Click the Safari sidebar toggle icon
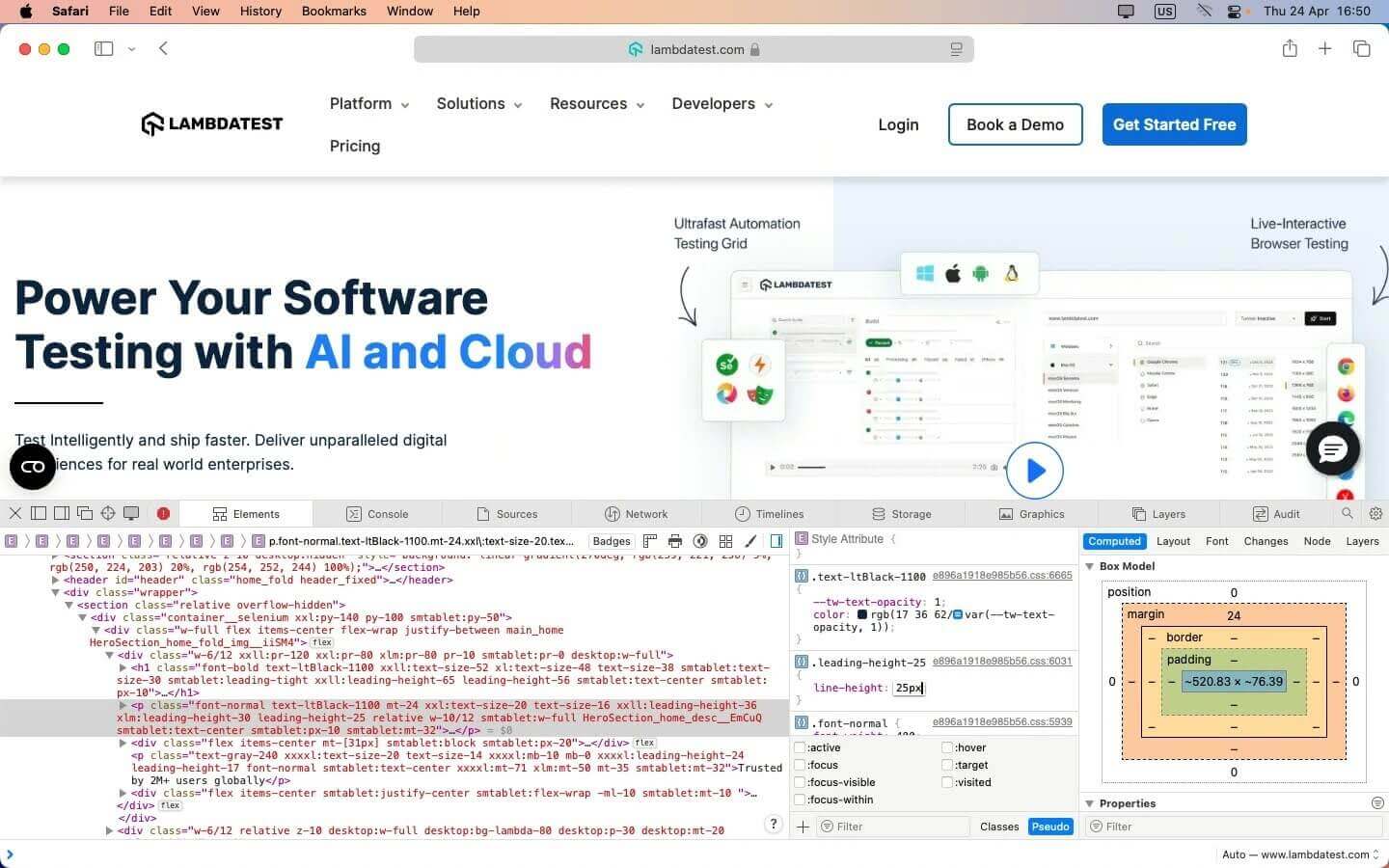The image size is (1389, 868). (x=104, y=48)
